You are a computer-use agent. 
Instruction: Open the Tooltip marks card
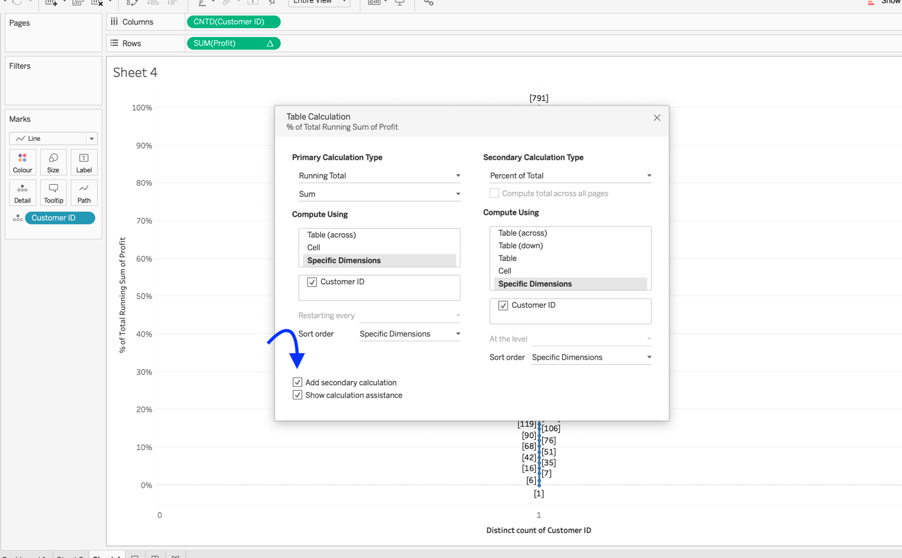[x=53, y=193]
